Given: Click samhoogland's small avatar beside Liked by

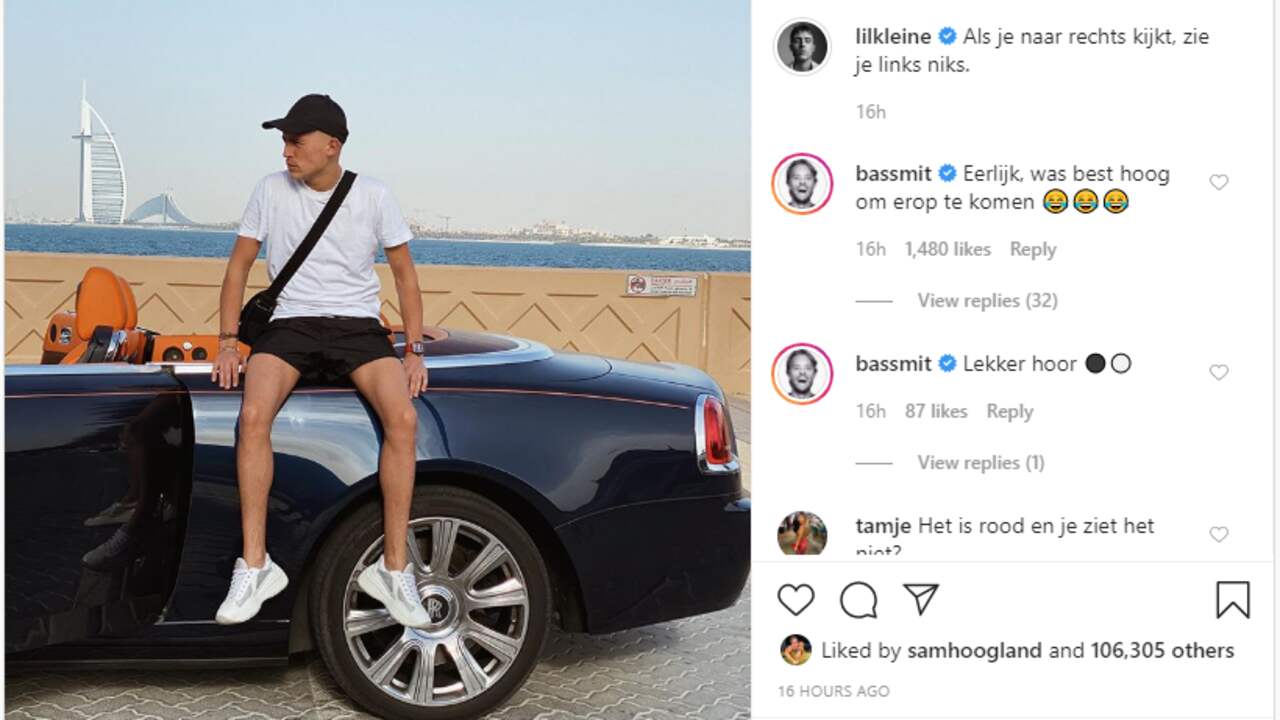Looking at the screenshot, I should point(796,650).
